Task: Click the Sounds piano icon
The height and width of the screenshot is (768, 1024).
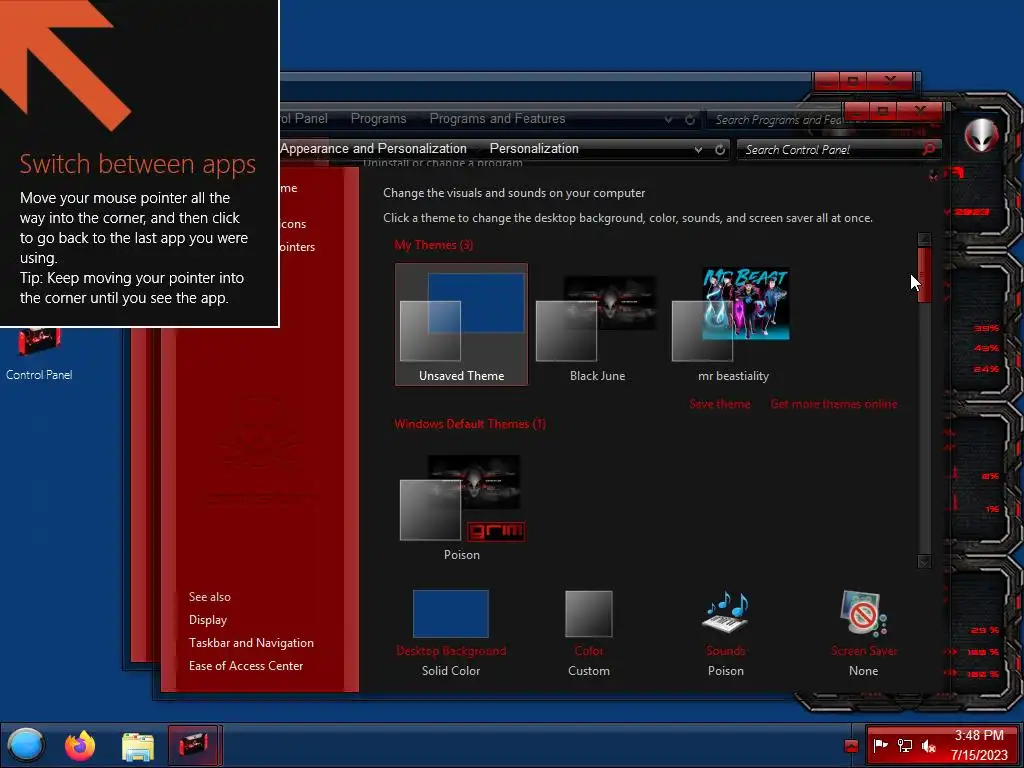Action: (726, 612)
